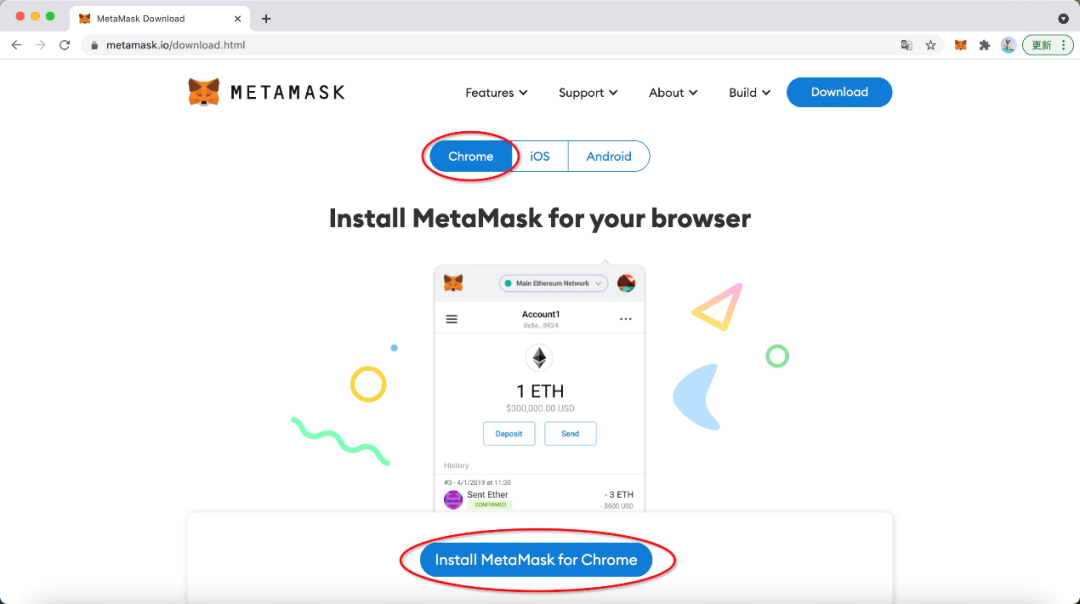Click the Chrome three-dot menu icon
1080x604 pixels.
1063,45
